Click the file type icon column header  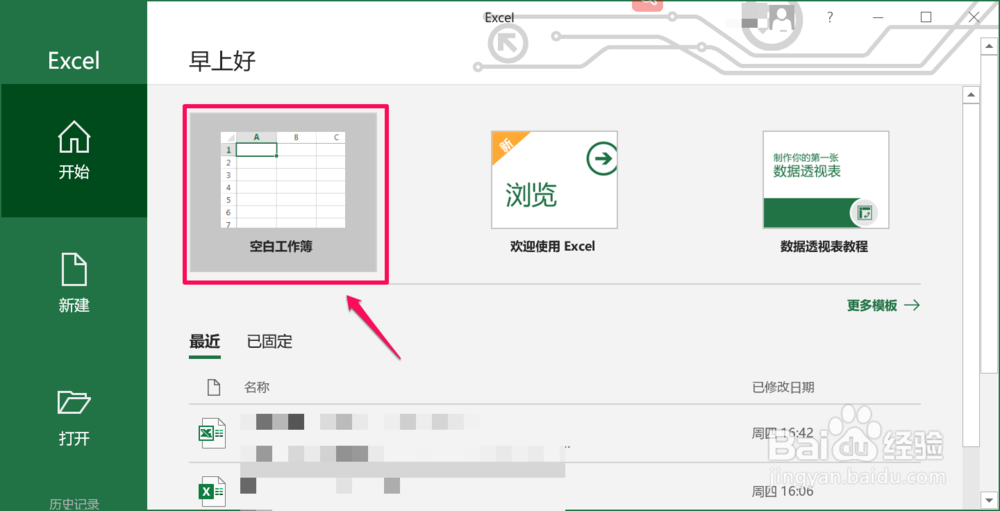(x=213, y=387)
